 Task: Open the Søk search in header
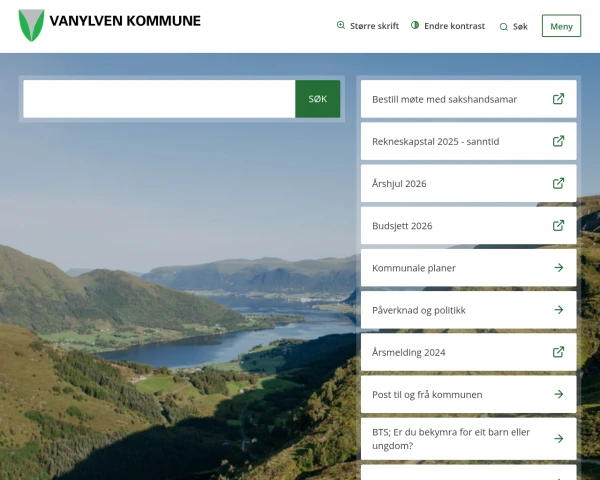click(513, 27)
